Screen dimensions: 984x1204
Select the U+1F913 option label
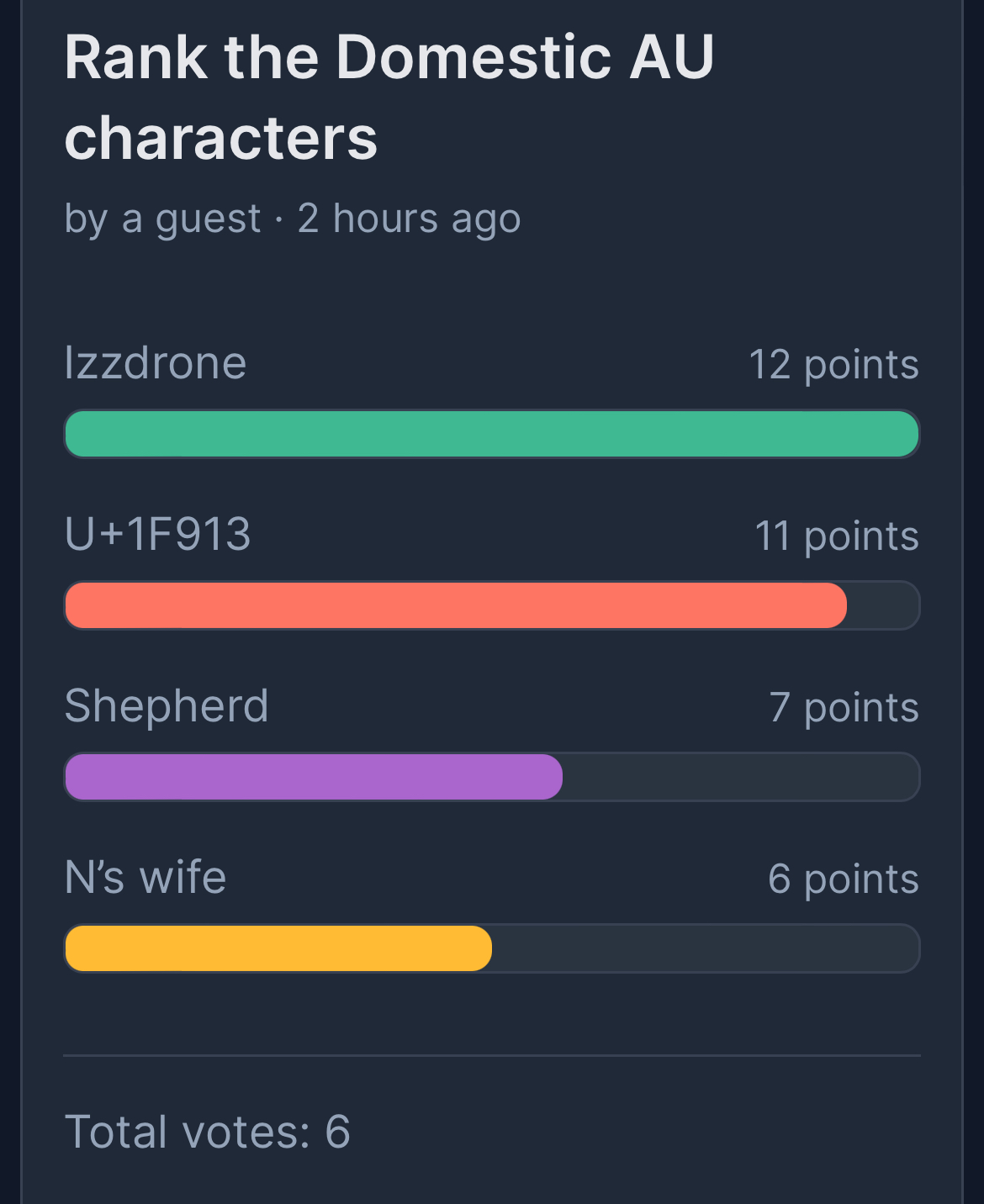pyautogui.click(x=158, y=535)
